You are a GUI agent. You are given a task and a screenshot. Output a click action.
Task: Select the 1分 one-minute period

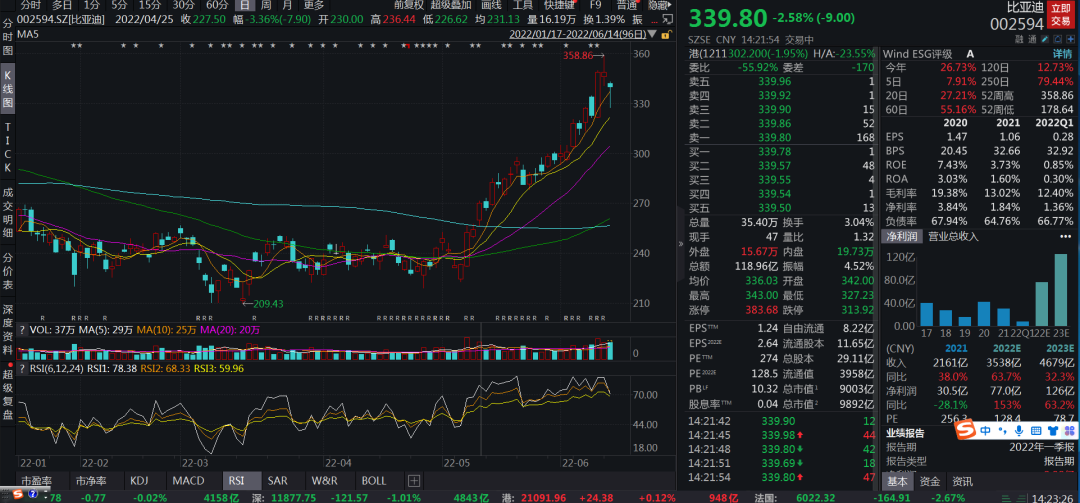coord(92,5)
